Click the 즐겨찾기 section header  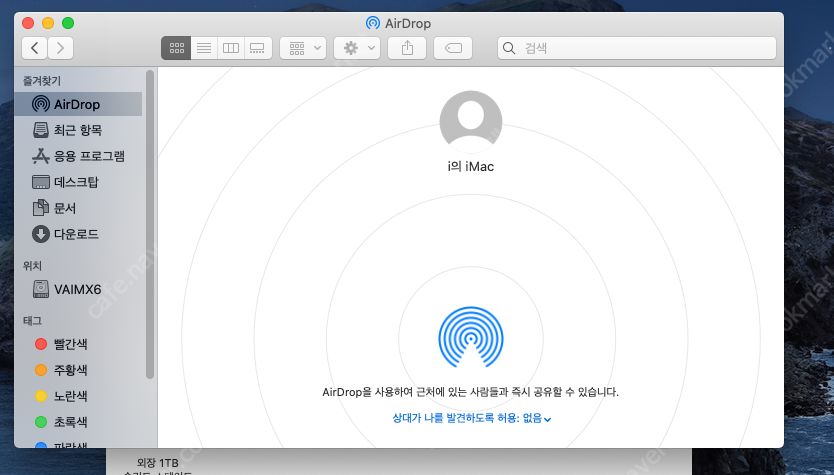click(x=41, y=81)
